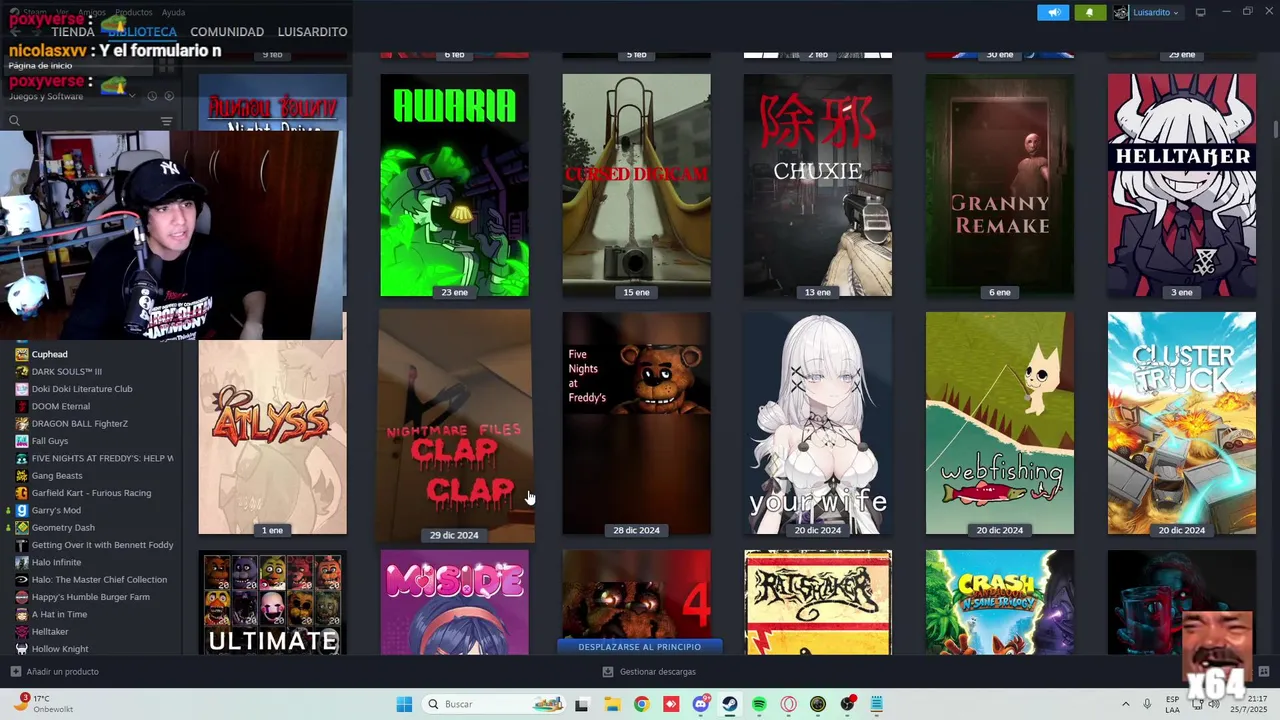Open the Opera browser taskbar icon
Viewport: 1280px width, 720px height.
(x=789, y=704)
